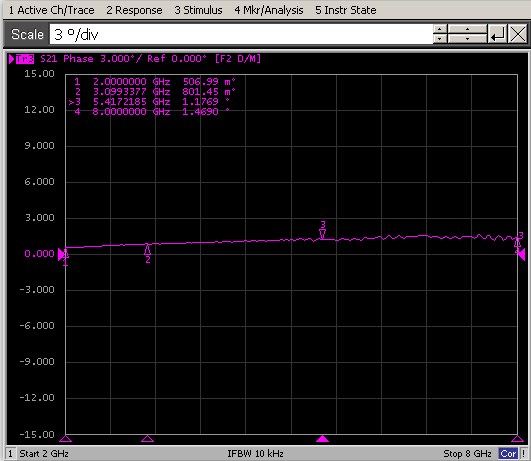This screenshot has height=461, width=531.
Task: Open the 4 Mkr/Analysis menu
Action: [269, 10]
